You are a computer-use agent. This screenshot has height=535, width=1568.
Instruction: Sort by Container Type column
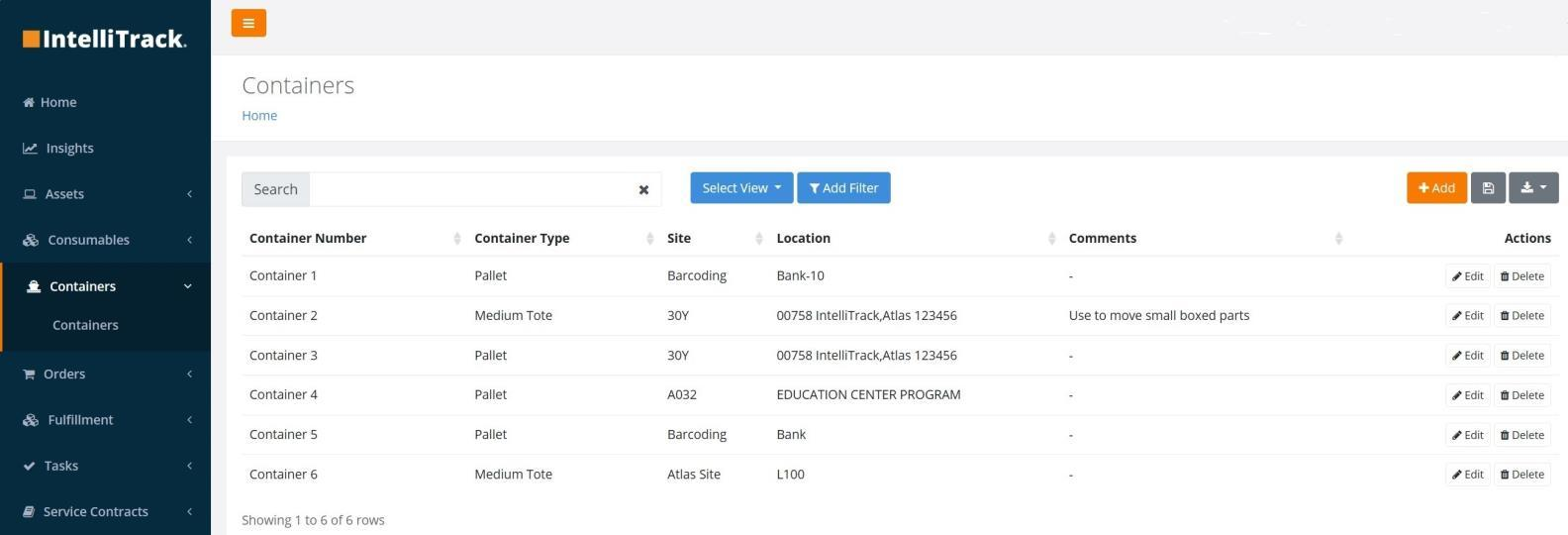click(563, 238)
